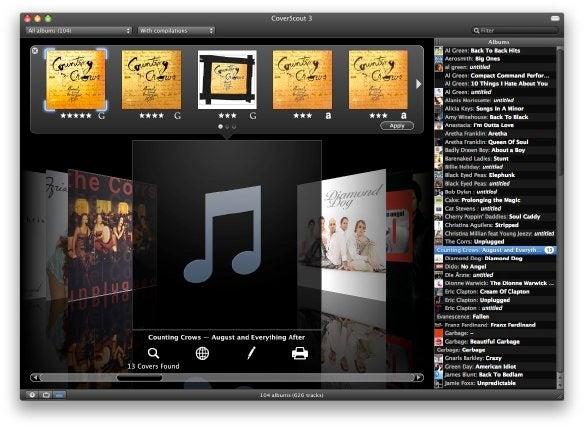The height and width of the screenshot is (428, 584).
Task: Click Dido No Angel cover icon in list
Action: pos(439,267)
